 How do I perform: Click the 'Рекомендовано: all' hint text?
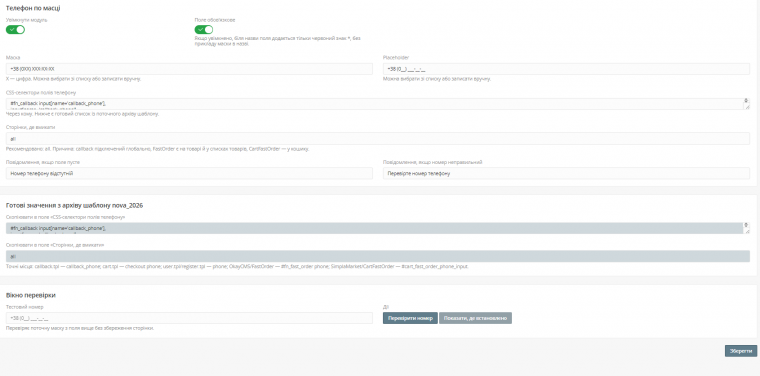[x=158, y=149]
